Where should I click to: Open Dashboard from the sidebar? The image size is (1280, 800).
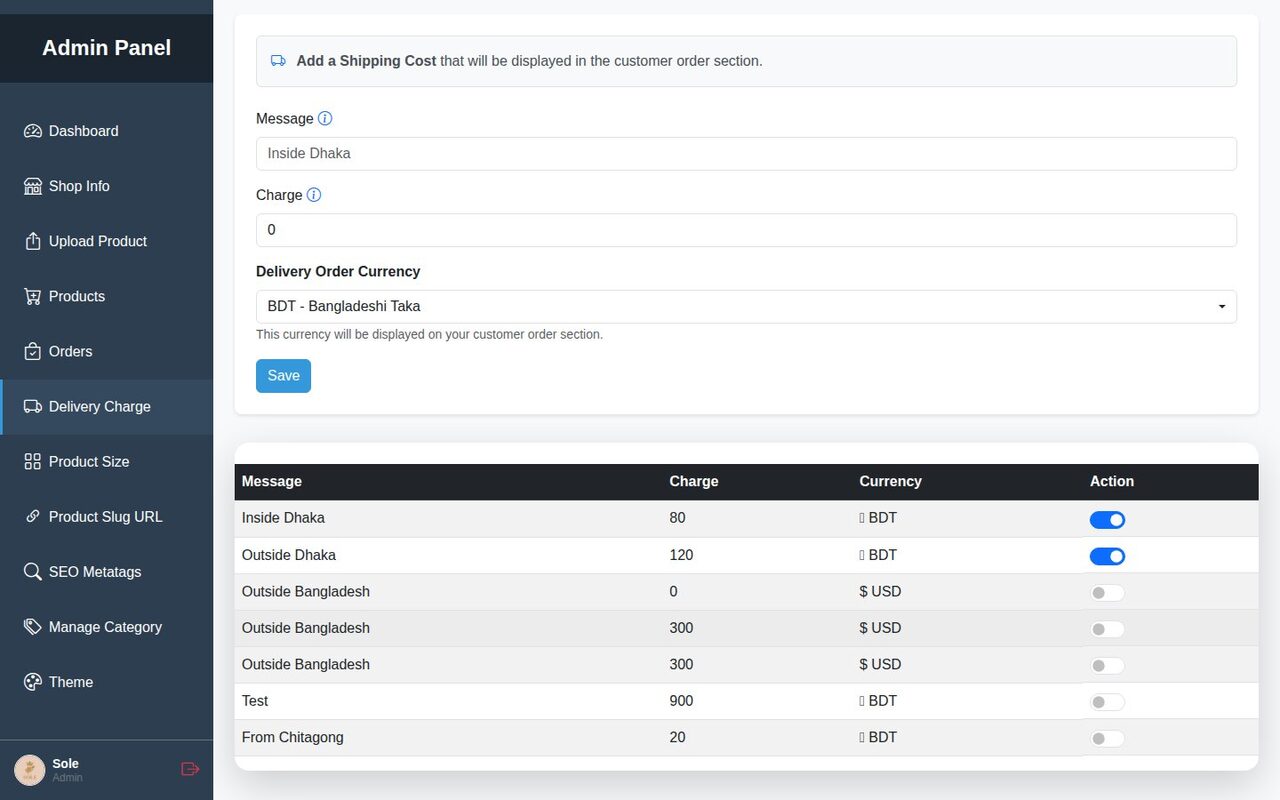[x=106, y=131]
